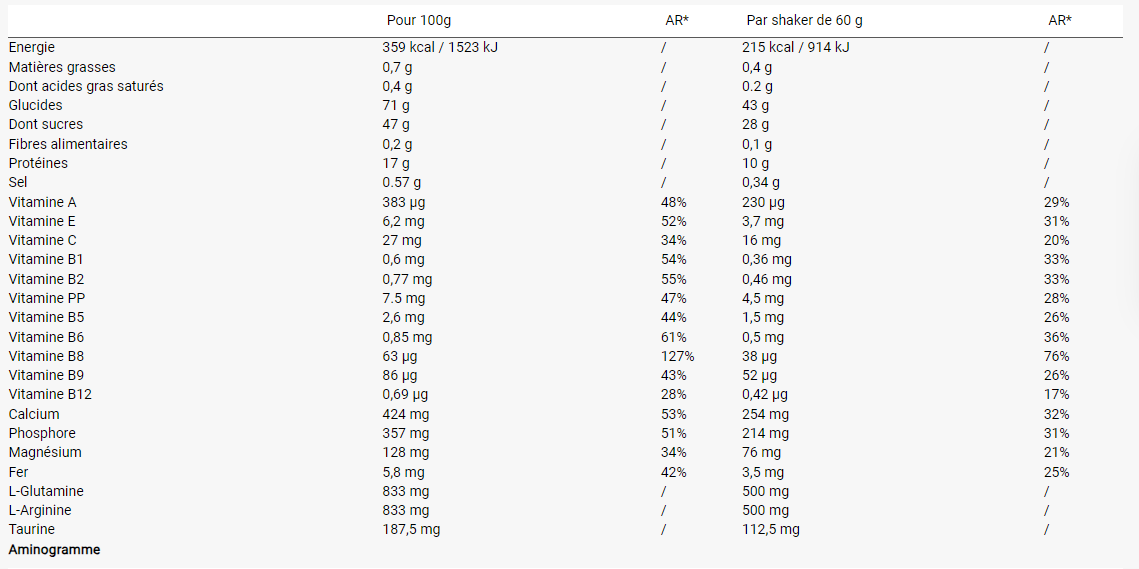The image size is (1139, 569).
Task: Click the '215 kcal / 914 kJ' value
Action: pyautogui.click(x=795, y=47)
